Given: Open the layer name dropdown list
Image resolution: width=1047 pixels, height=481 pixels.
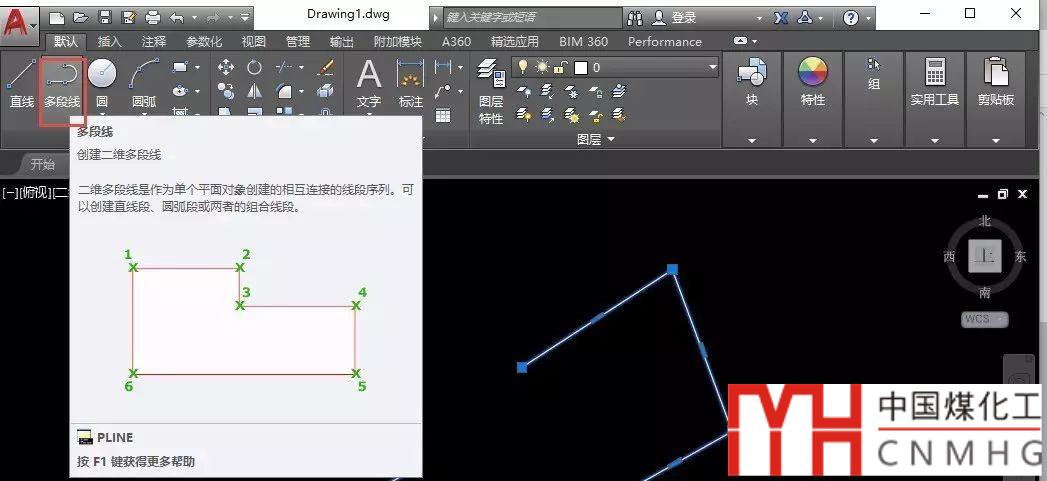Looking at the screenshot, I should click(x=712, y=67).
